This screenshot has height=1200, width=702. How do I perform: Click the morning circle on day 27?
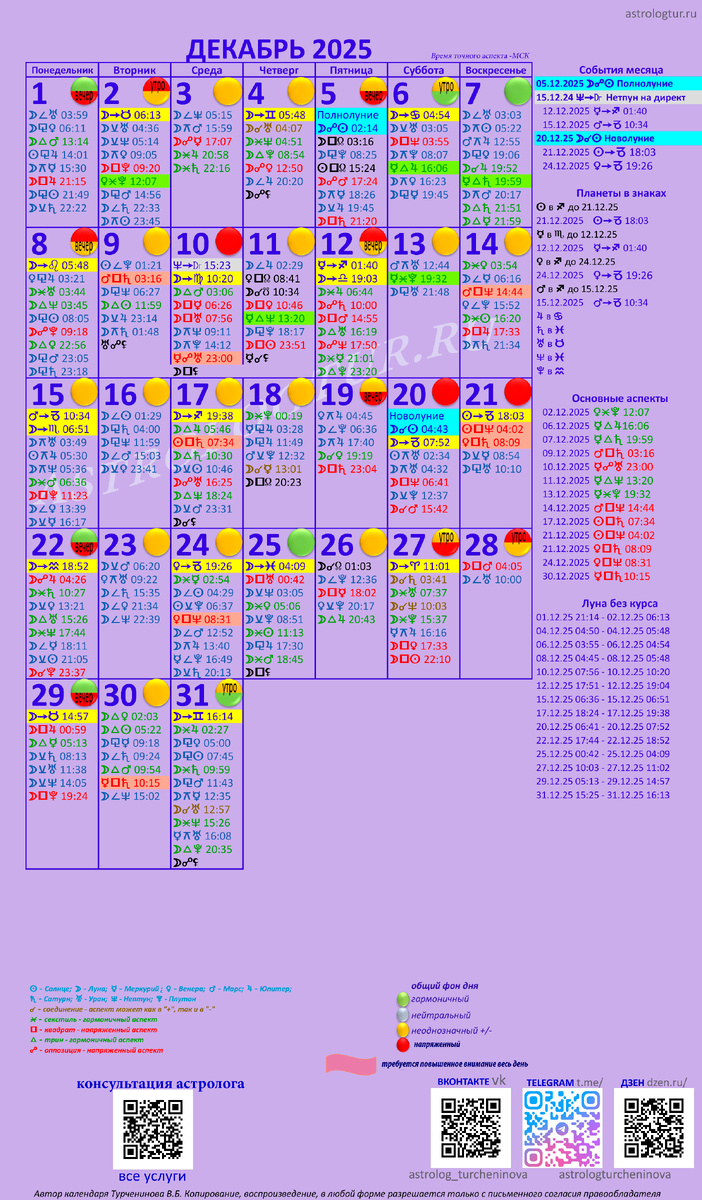point(444,542)
